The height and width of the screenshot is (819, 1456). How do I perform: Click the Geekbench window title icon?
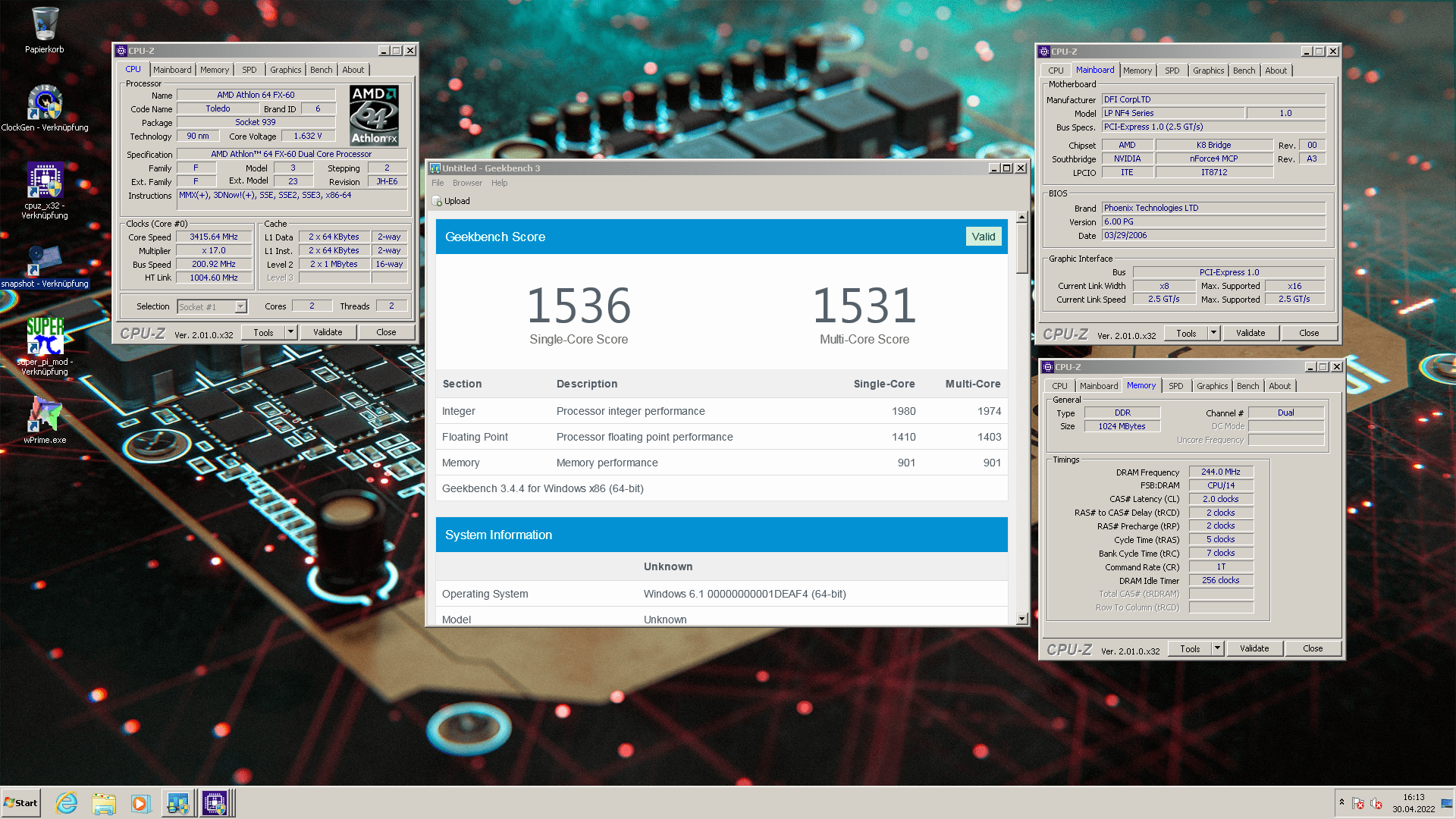[435, 168]
